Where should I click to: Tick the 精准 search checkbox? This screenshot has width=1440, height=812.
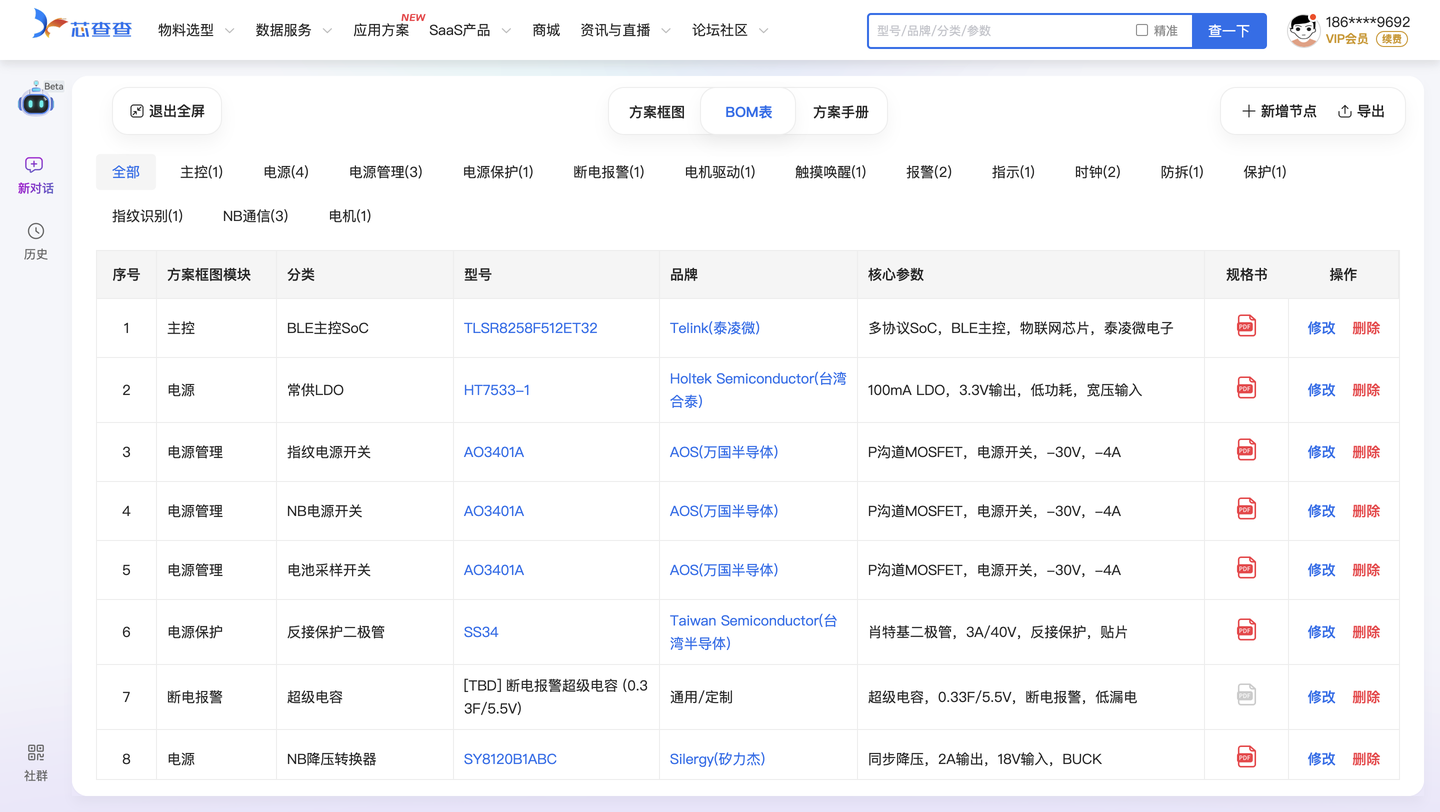[x=1142, y=30]
